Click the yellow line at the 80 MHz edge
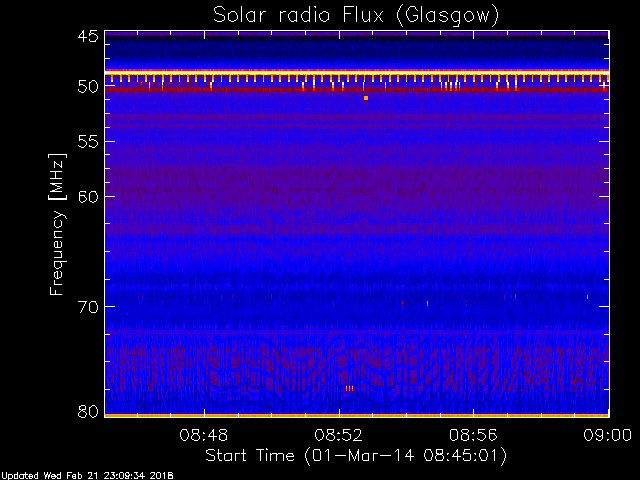 coord(357,416)
